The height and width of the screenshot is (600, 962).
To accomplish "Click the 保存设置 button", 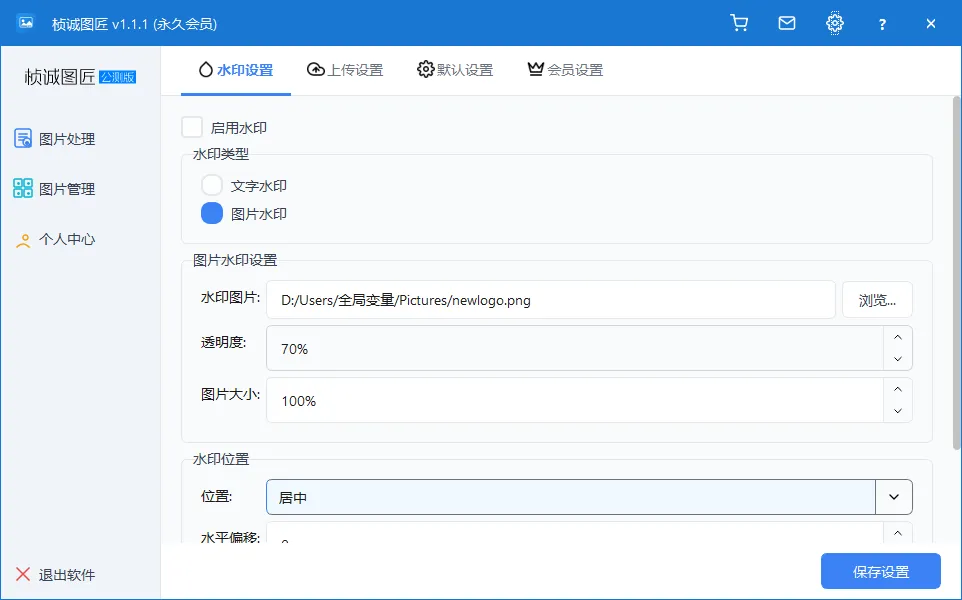I will click(880, 571).
